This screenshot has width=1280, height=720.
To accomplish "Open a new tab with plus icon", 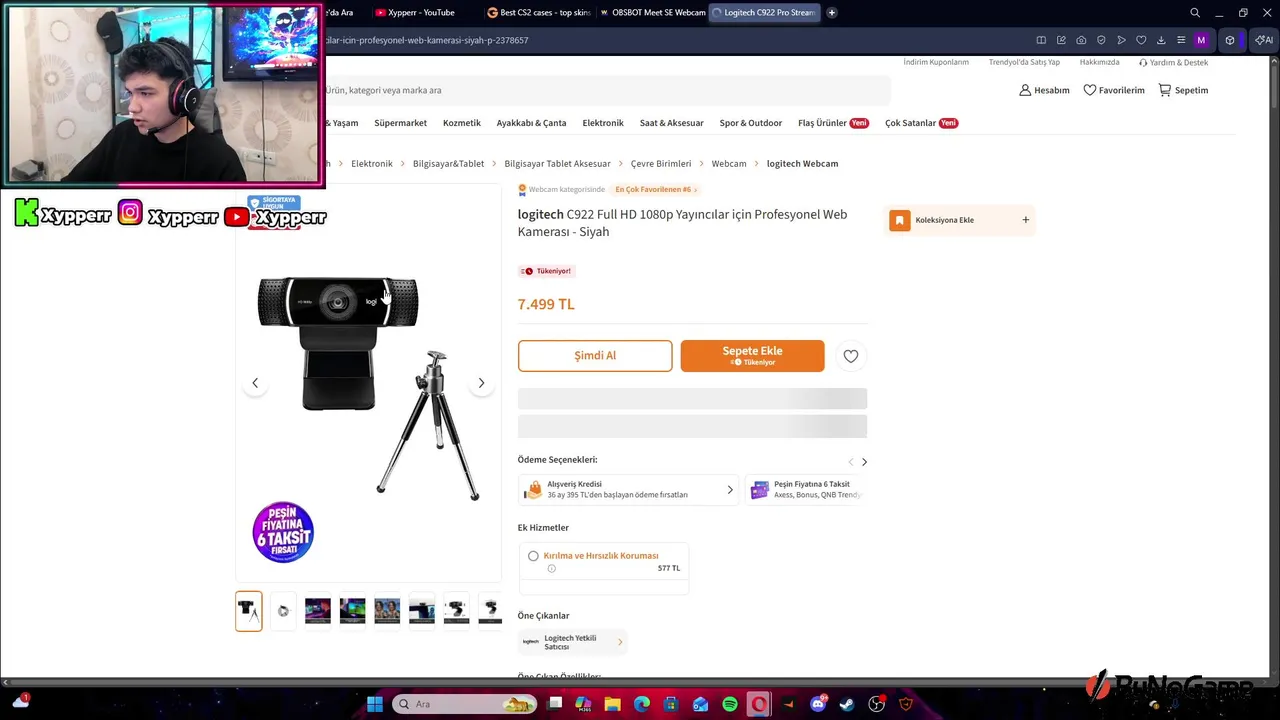I will click(831, 13).
